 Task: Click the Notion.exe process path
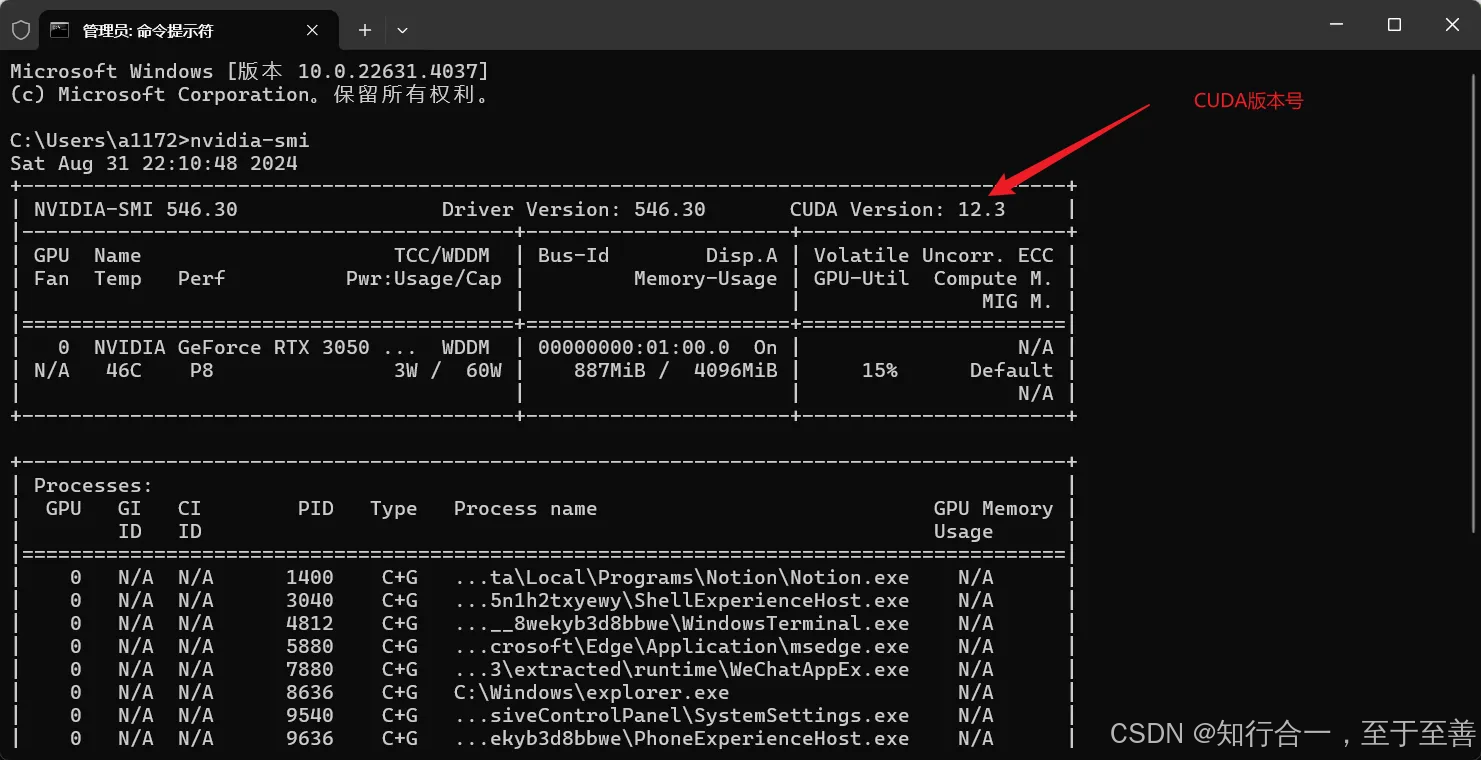[x=682, y=577]
